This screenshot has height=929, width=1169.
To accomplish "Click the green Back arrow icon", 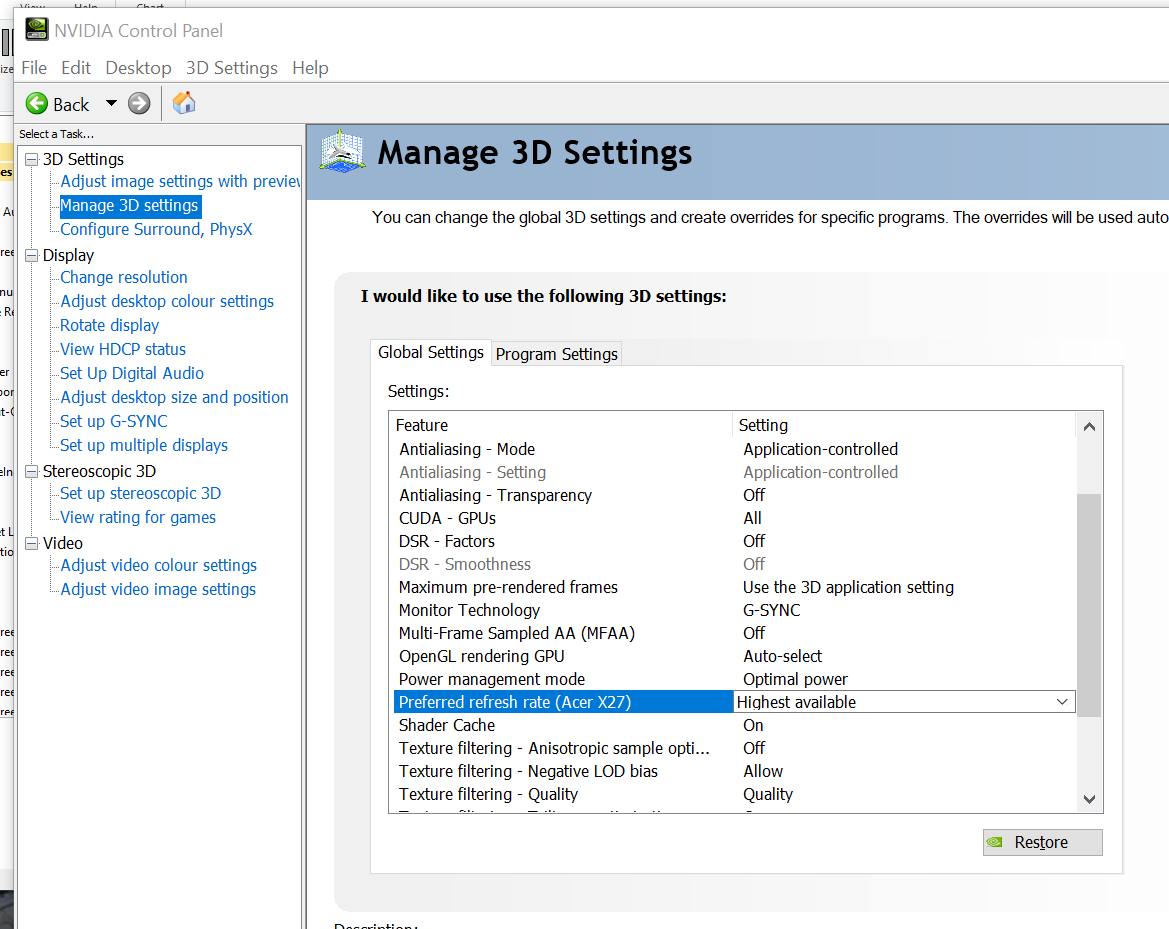I will [x=37, y=104].
